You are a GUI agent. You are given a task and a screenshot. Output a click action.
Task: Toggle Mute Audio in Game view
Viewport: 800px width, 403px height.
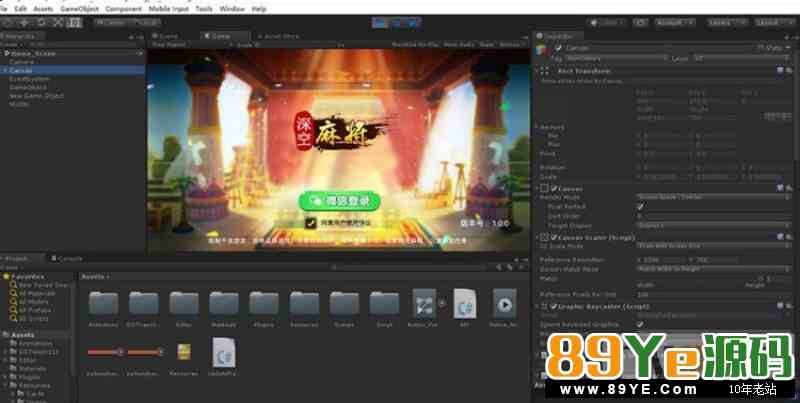[x=459, y=44]
